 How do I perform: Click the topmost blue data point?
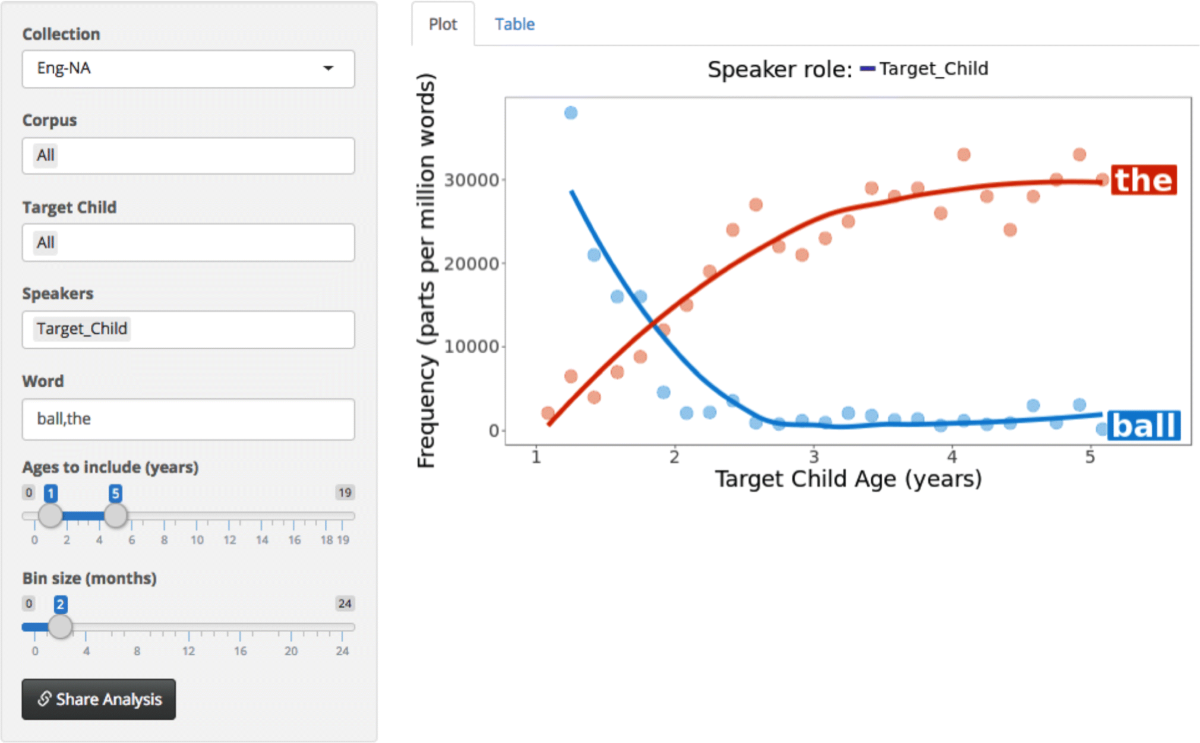pos(570,113)
